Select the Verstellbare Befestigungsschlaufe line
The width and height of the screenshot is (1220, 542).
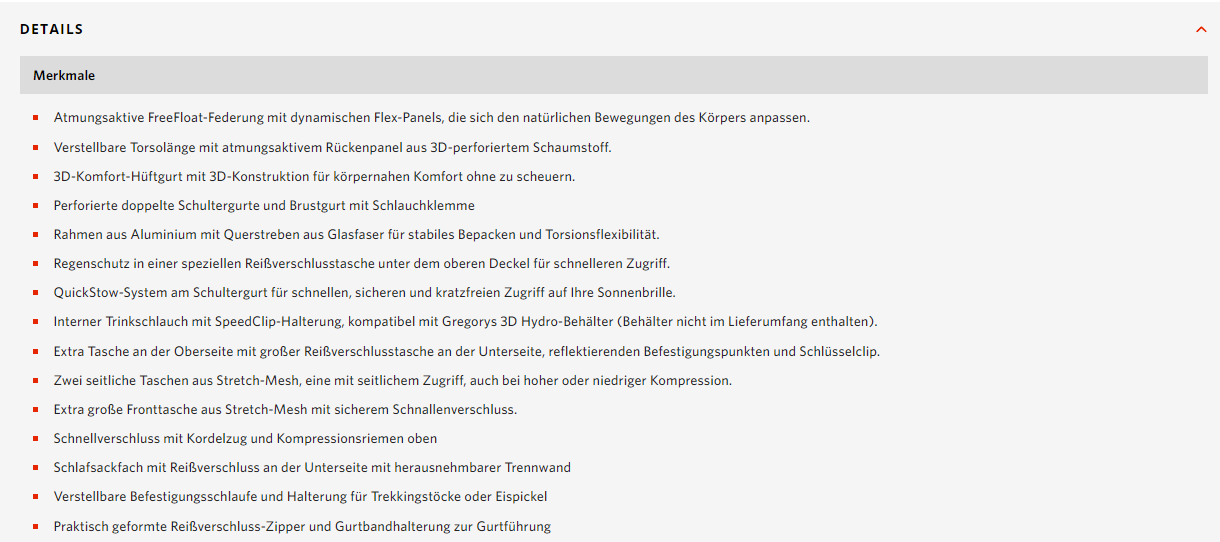(300, 497)
